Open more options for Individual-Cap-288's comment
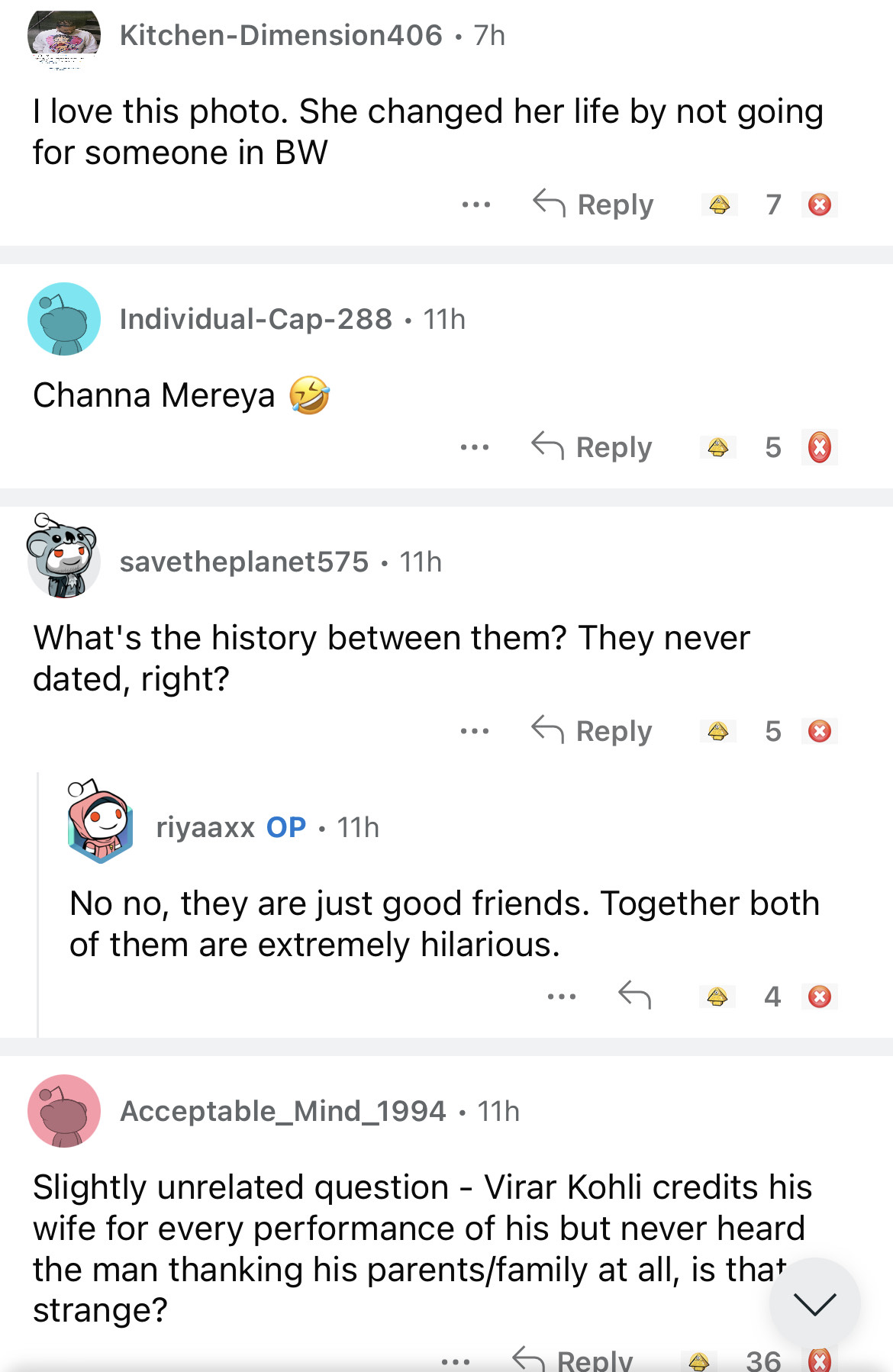 pyautogui.click(x=475, y=447)
